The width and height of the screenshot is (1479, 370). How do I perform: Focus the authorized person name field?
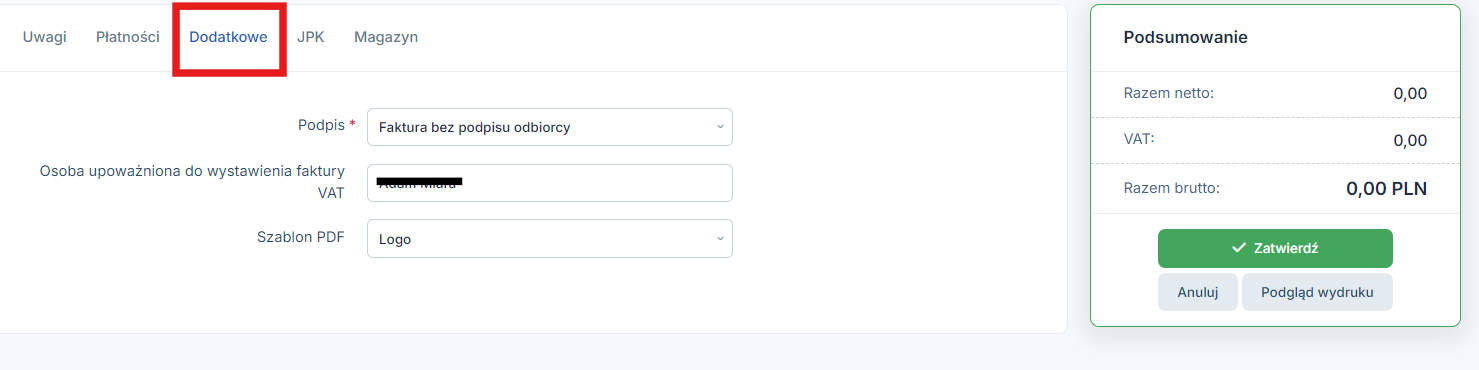pyautogui.click(x=550, y=183)
